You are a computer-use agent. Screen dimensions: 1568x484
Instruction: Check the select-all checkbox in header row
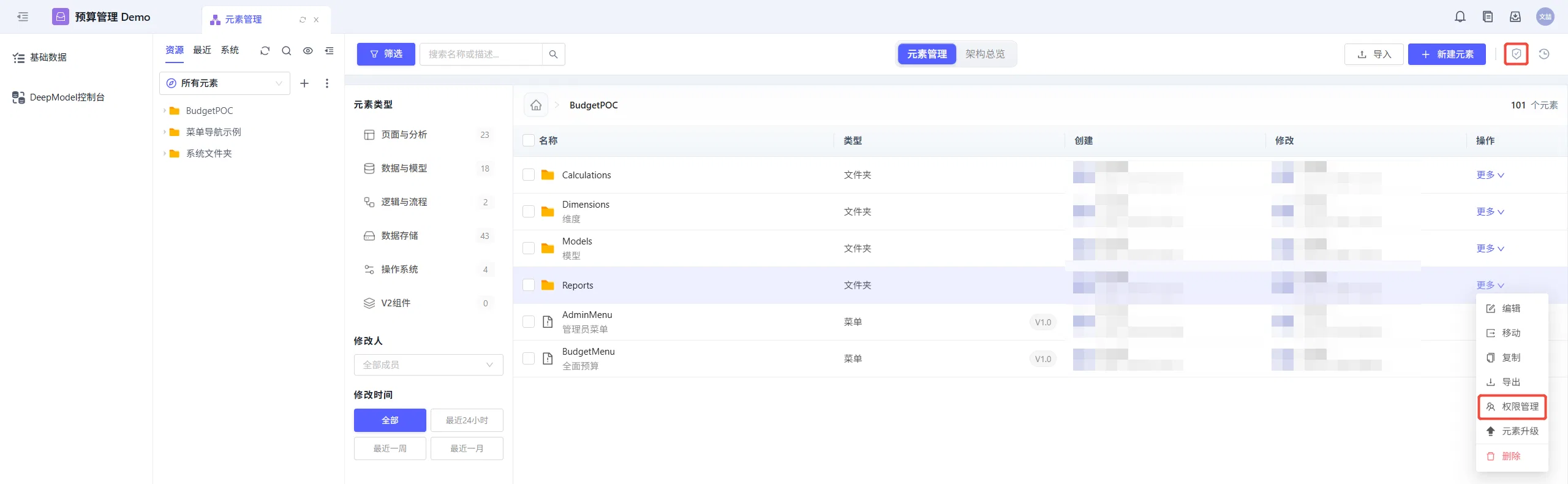[x=529, y=140]
